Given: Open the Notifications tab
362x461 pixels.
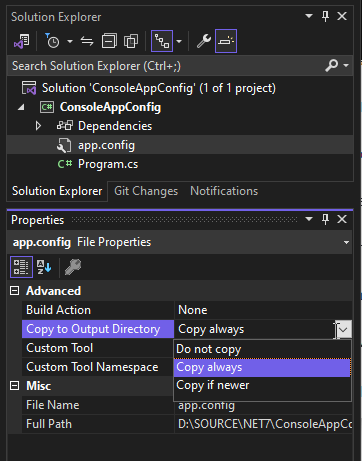Looking at the screenshot, I should point(224,191).
